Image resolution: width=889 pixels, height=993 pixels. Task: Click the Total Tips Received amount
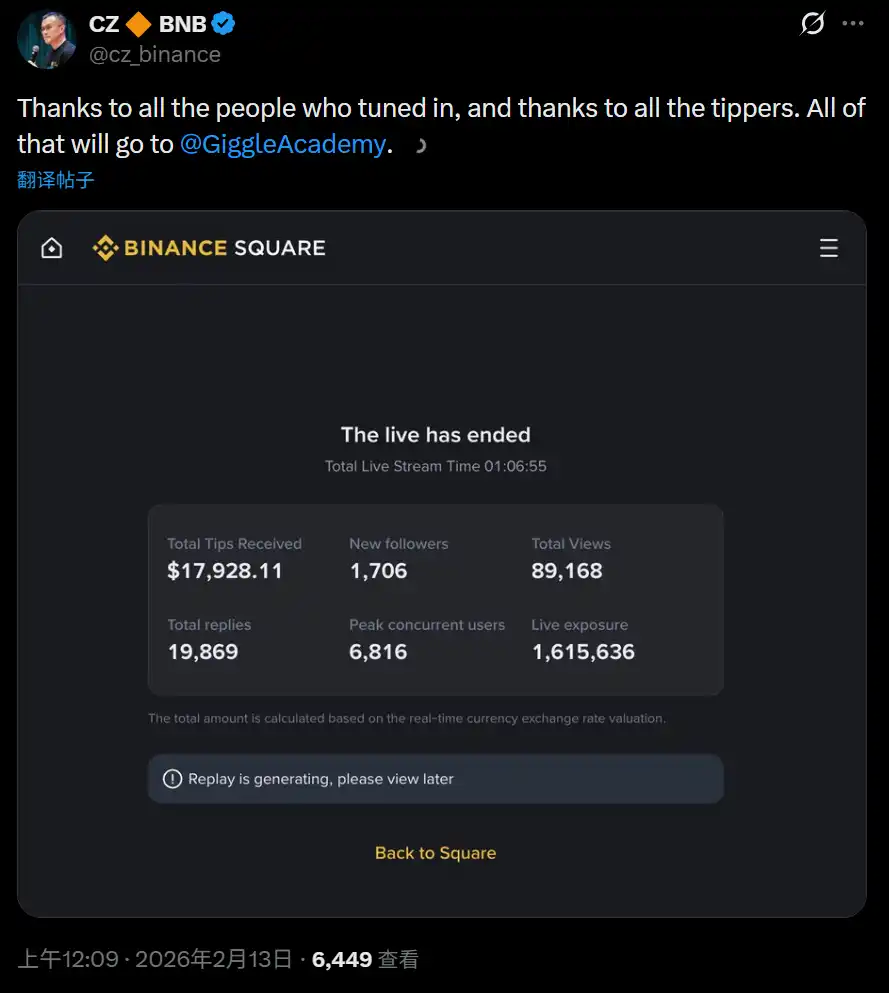(x=225, y=571)
